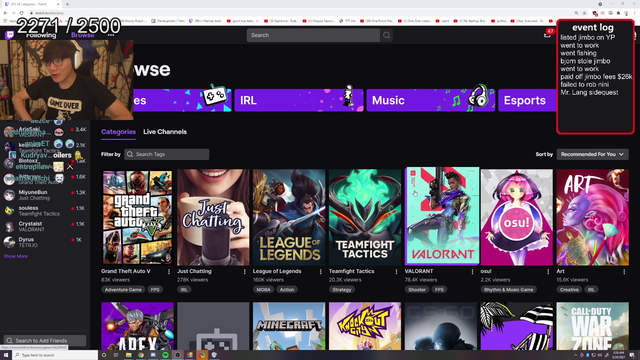Click the search magnifier button
Viewport: 640px width, 360px height.
click(387, 36)
